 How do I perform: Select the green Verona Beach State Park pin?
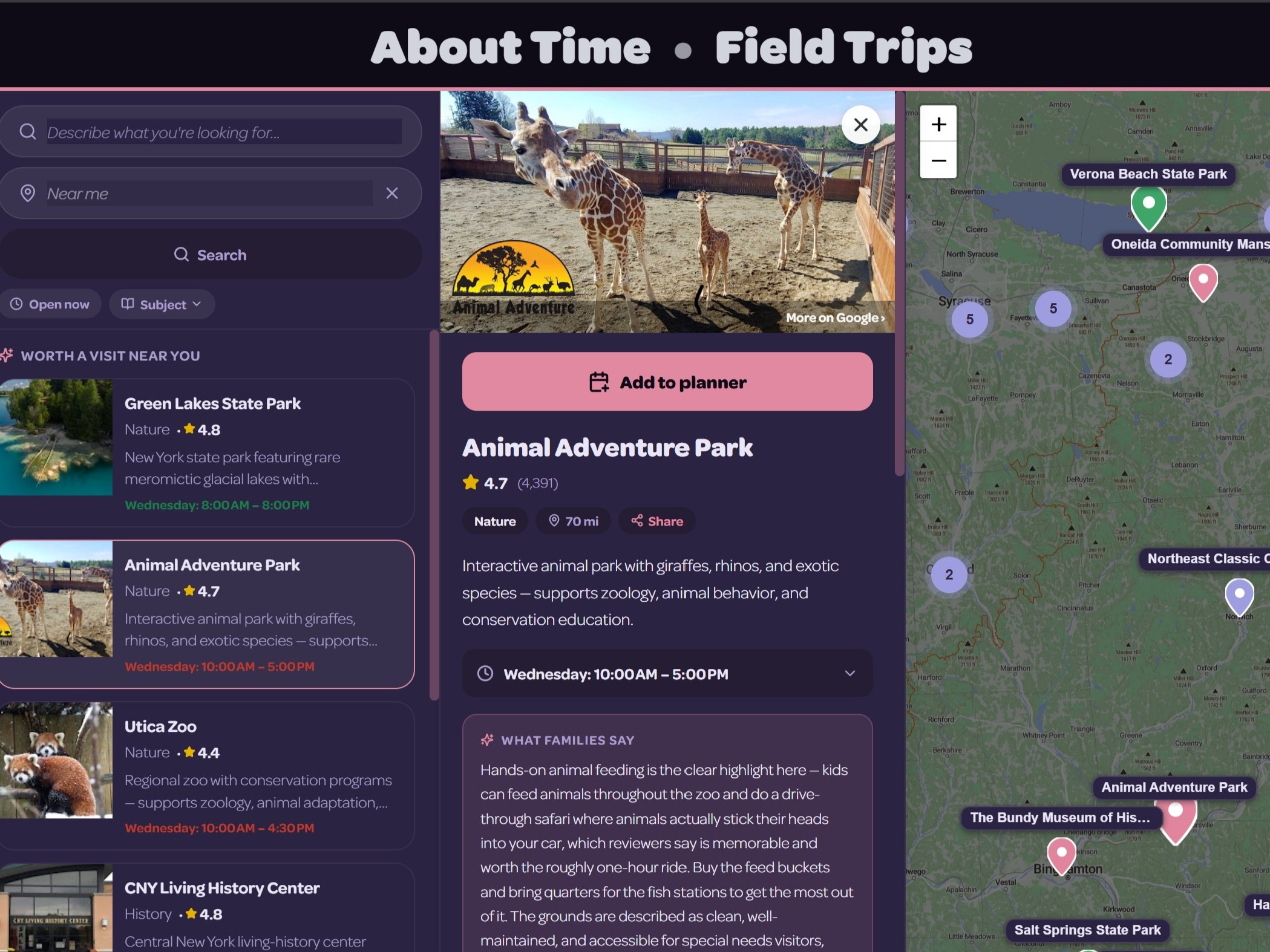pos(1148,208)
